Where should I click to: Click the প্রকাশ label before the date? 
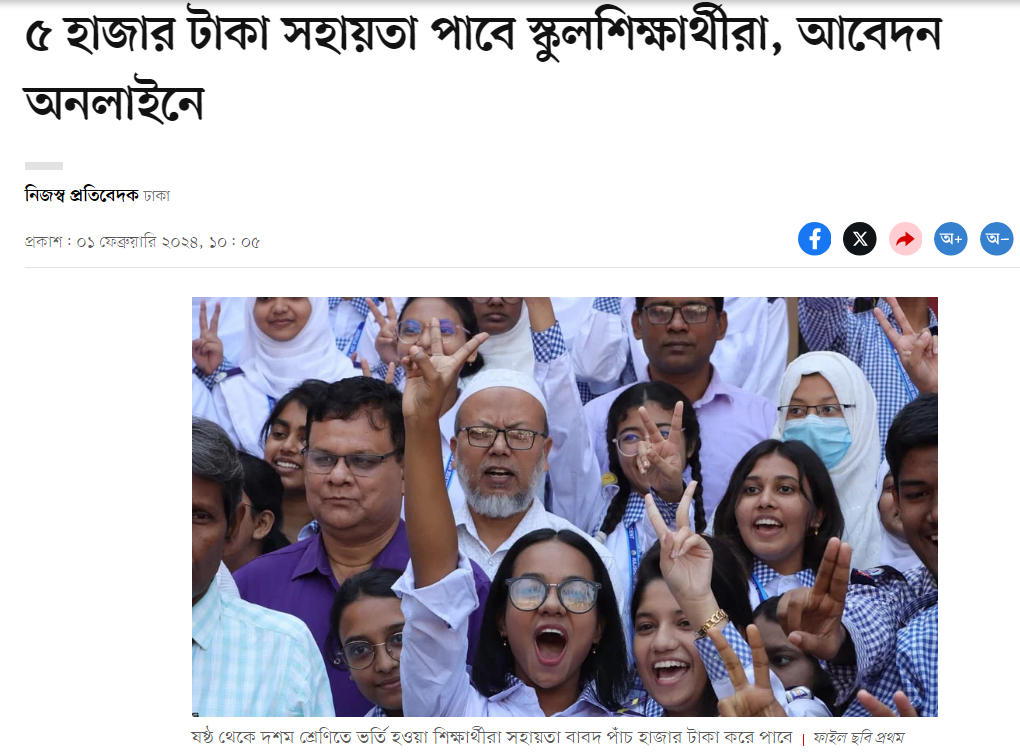pos(44,242)
